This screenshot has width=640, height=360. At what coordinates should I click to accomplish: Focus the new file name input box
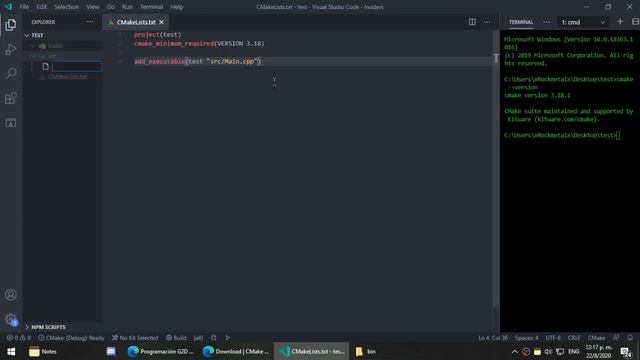click(77, 66)
